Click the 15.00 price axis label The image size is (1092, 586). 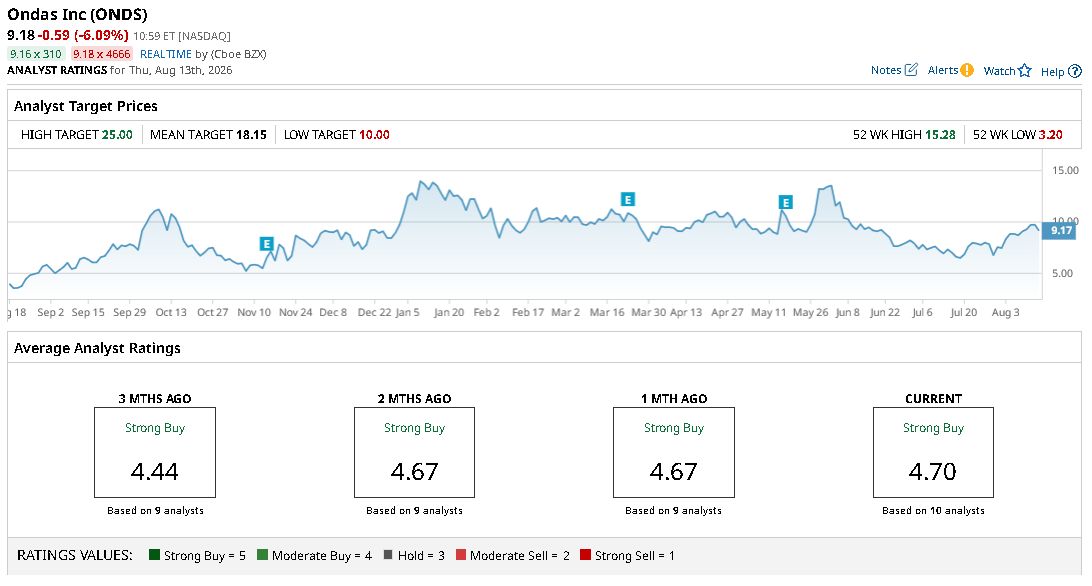pos(1066,170)
